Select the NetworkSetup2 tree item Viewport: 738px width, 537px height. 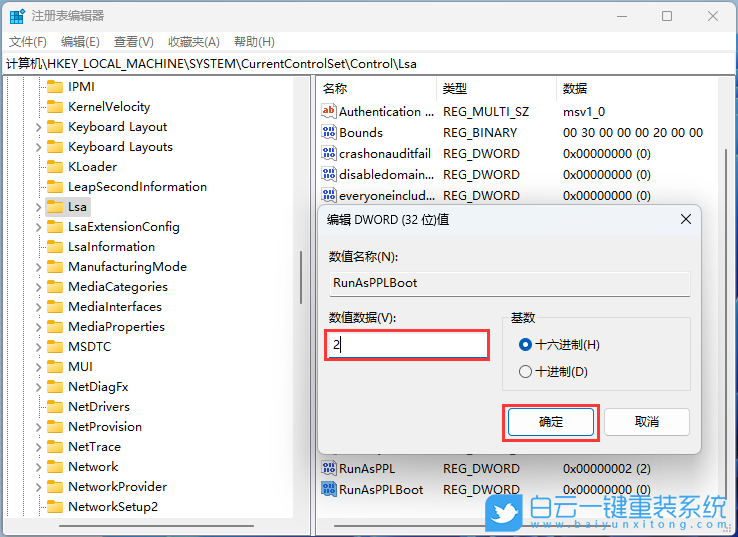[113, 507]
